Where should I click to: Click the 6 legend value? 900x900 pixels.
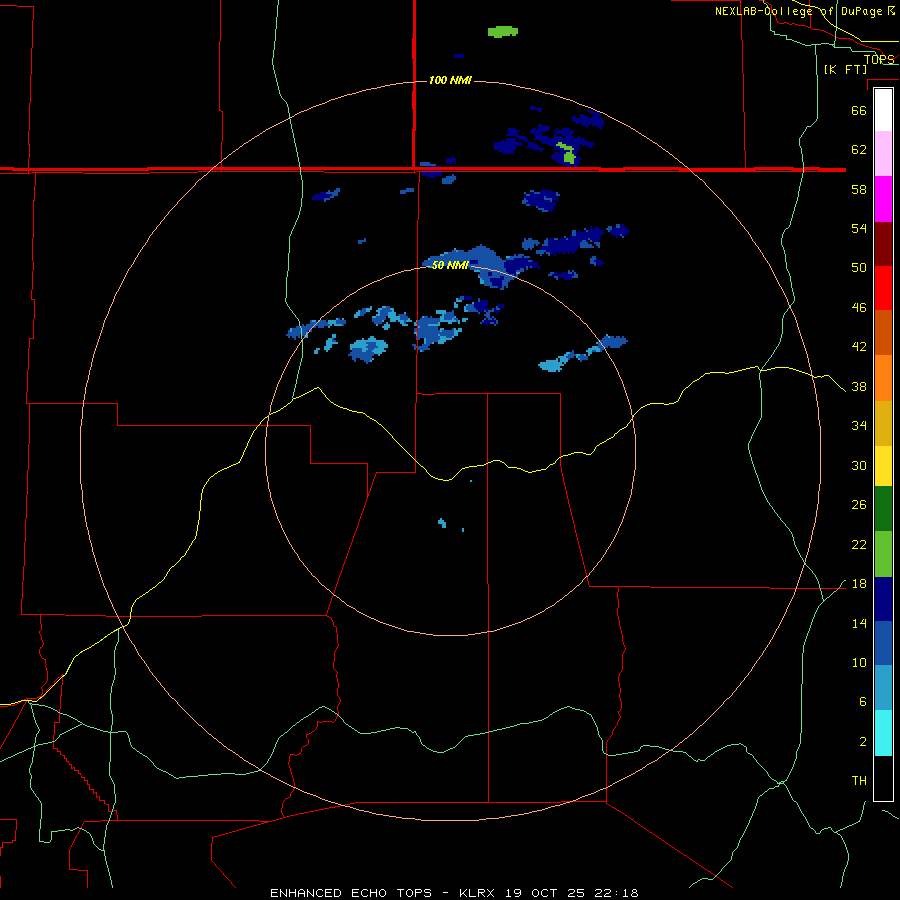(x=863, y=702)
